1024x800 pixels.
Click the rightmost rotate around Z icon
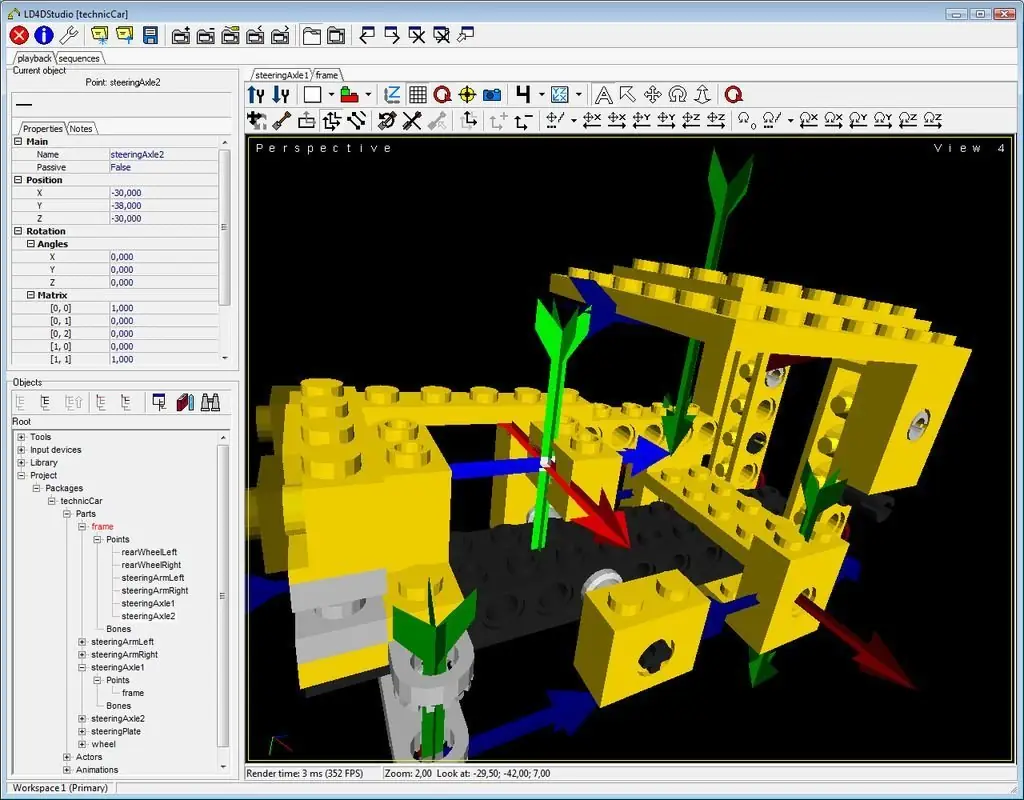pos(933,120)
